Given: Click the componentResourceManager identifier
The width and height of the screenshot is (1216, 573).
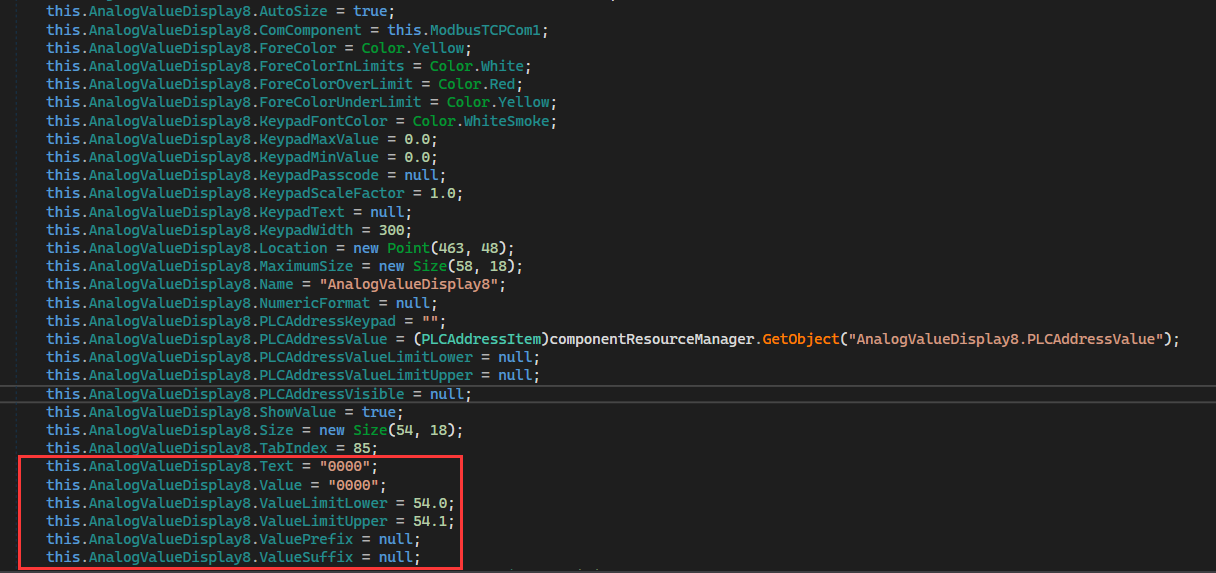Looking at the screenshot, I should (x=650, y=339).
